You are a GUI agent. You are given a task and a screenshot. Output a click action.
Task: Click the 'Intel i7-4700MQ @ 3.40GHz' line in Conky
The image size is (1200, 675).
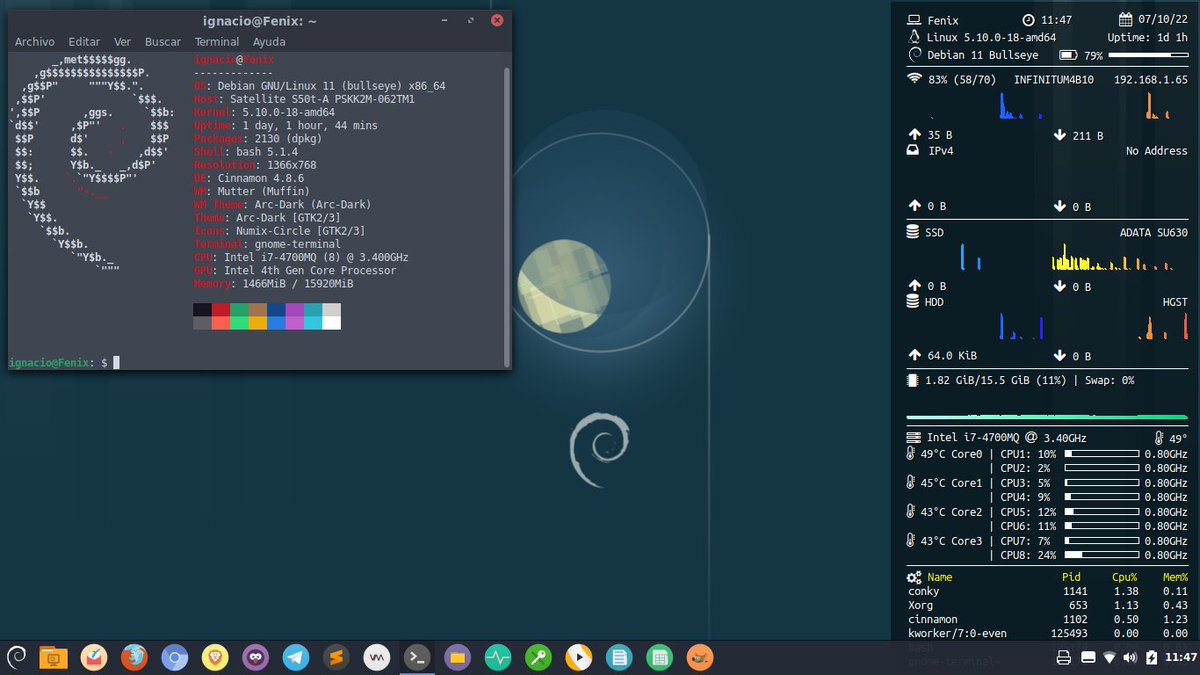click(x=1007, y=438)
